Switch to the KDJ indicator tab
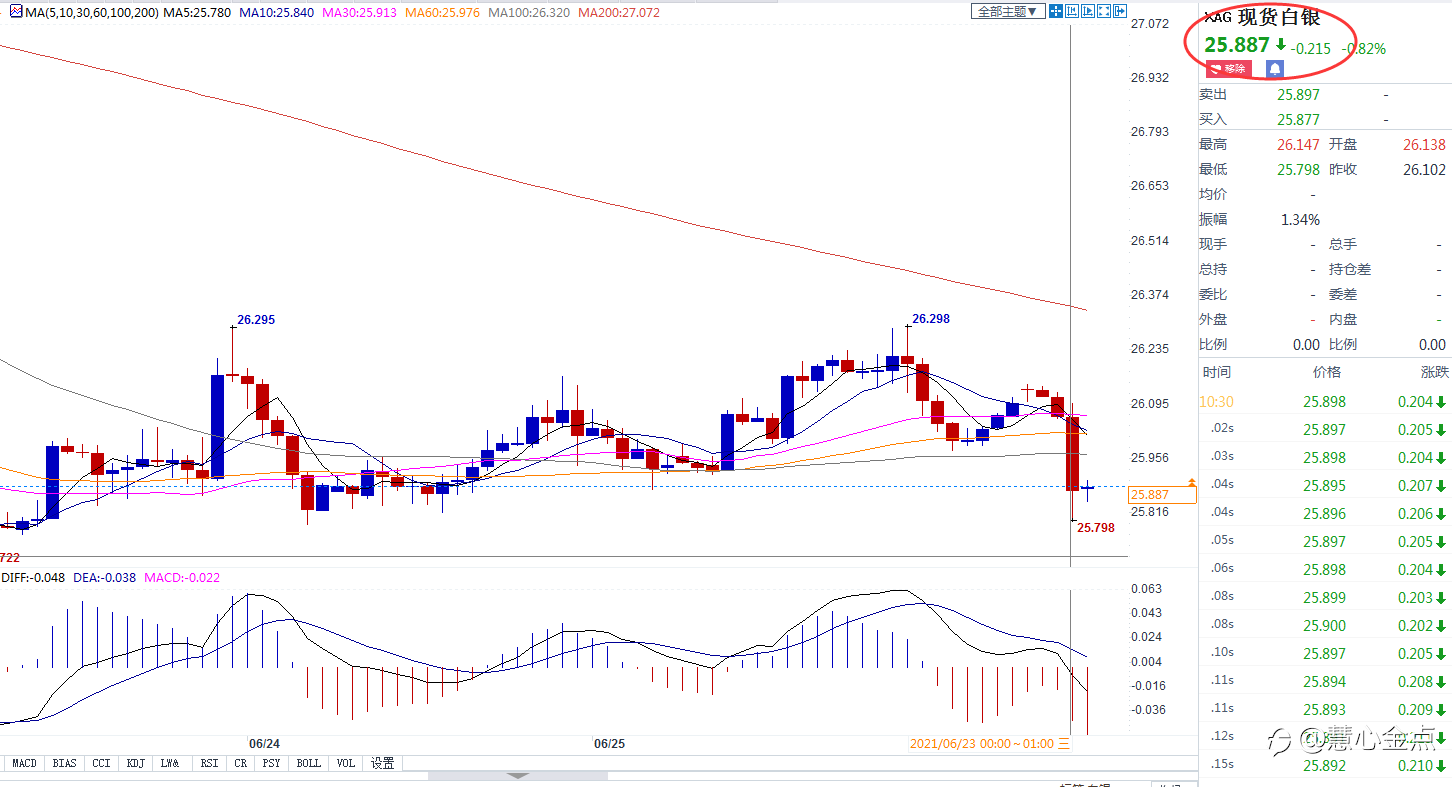 (x=135, y=763)
